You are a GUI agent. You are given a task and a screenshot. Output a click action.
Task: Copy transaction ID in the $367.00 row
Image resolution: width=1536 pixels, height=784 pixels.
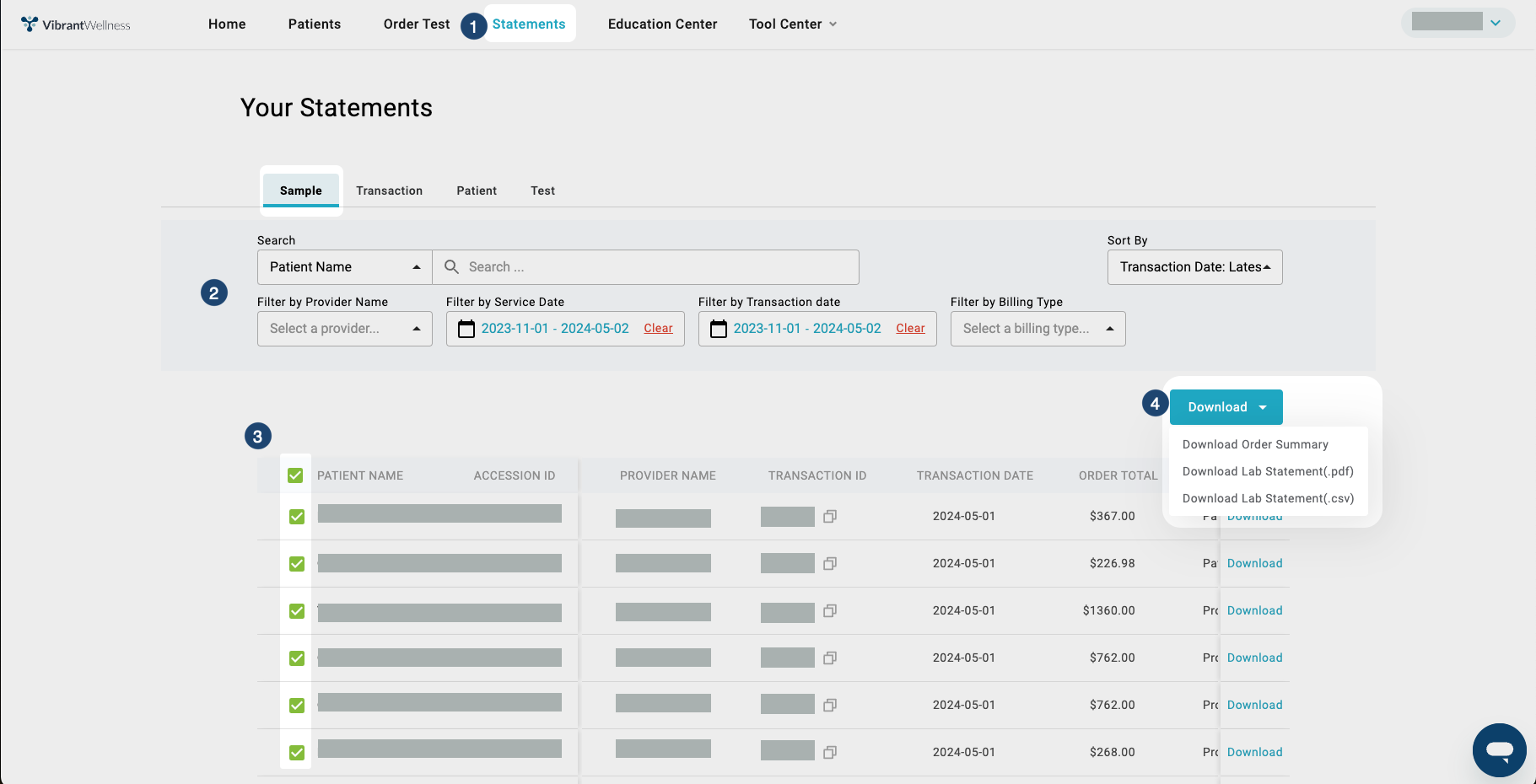click(830, 517)
